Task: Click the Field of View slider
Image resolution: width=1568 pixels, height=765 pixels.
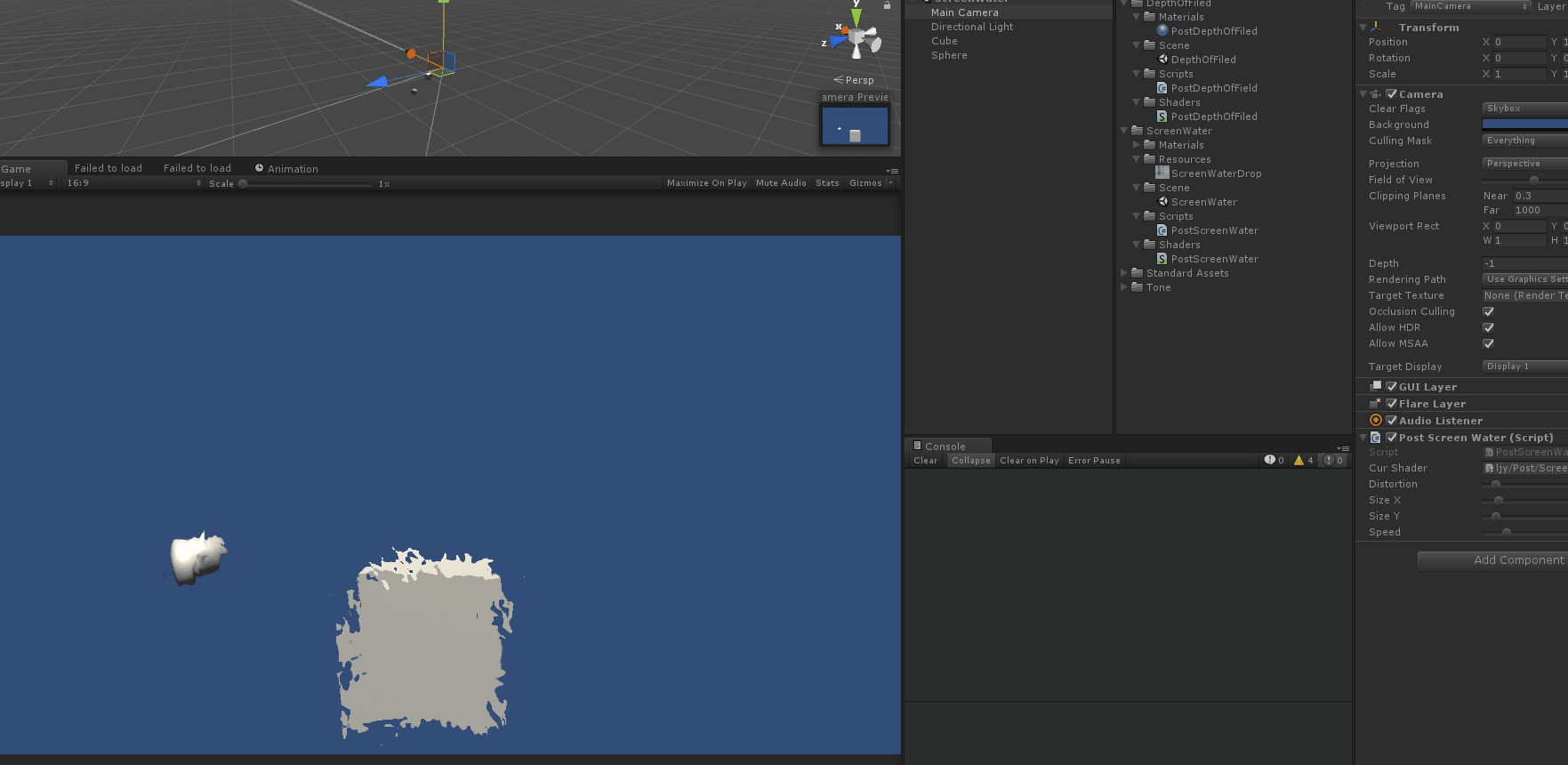Action: point(1524,180)
